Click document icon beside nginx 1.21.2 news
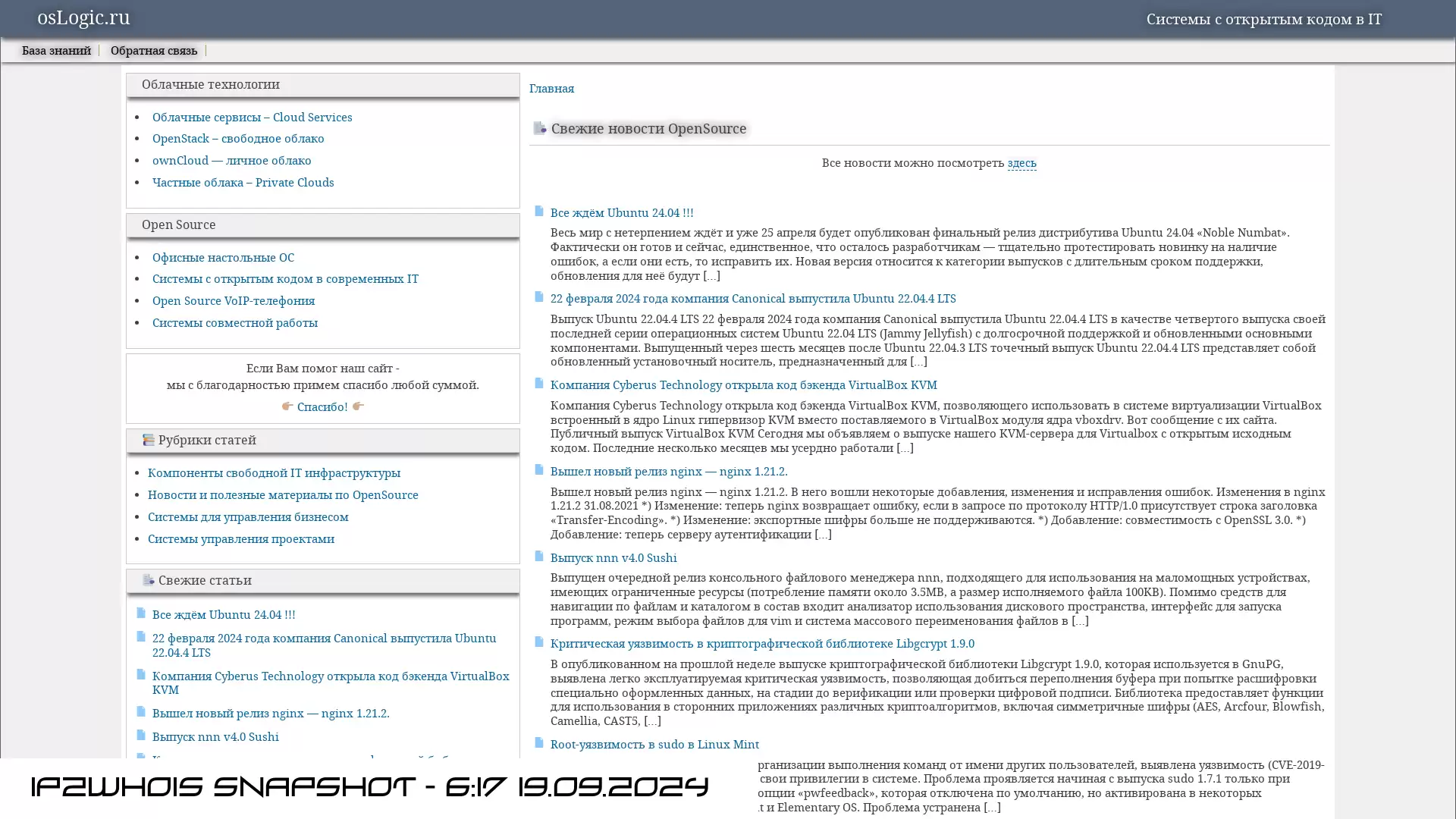The height and width of the screenshot is (819, 1456). click(x=539, y=469)
